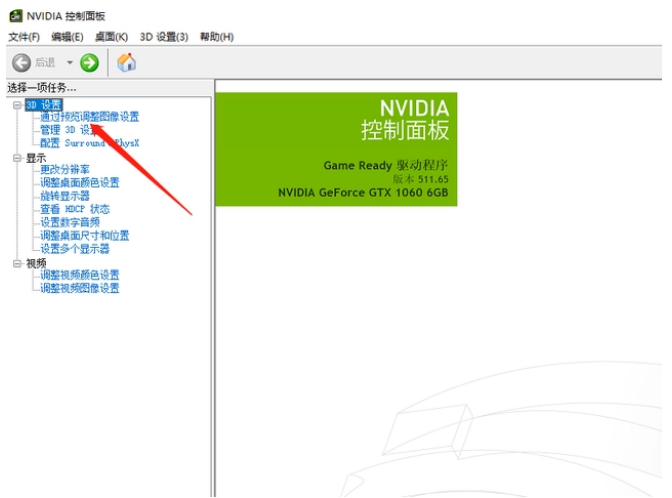672x498 pixels.
Task: Click the green NVIDIA 控制面板 banner
Action: [336, 149]
